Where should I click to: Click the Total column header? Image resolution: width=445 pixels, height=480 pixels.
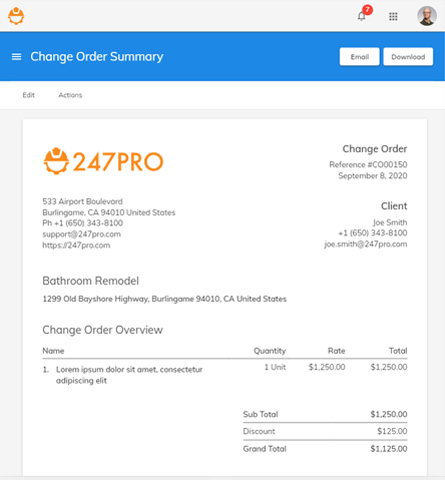[398, 351]
